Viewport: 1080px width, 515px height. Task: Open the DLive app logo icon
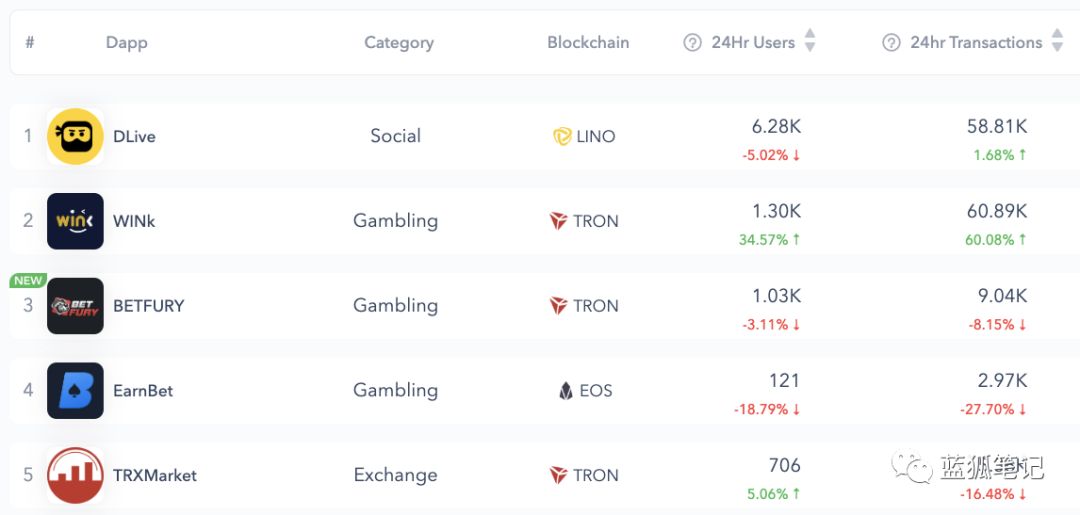pyautogui.click(x=75, y=136)
